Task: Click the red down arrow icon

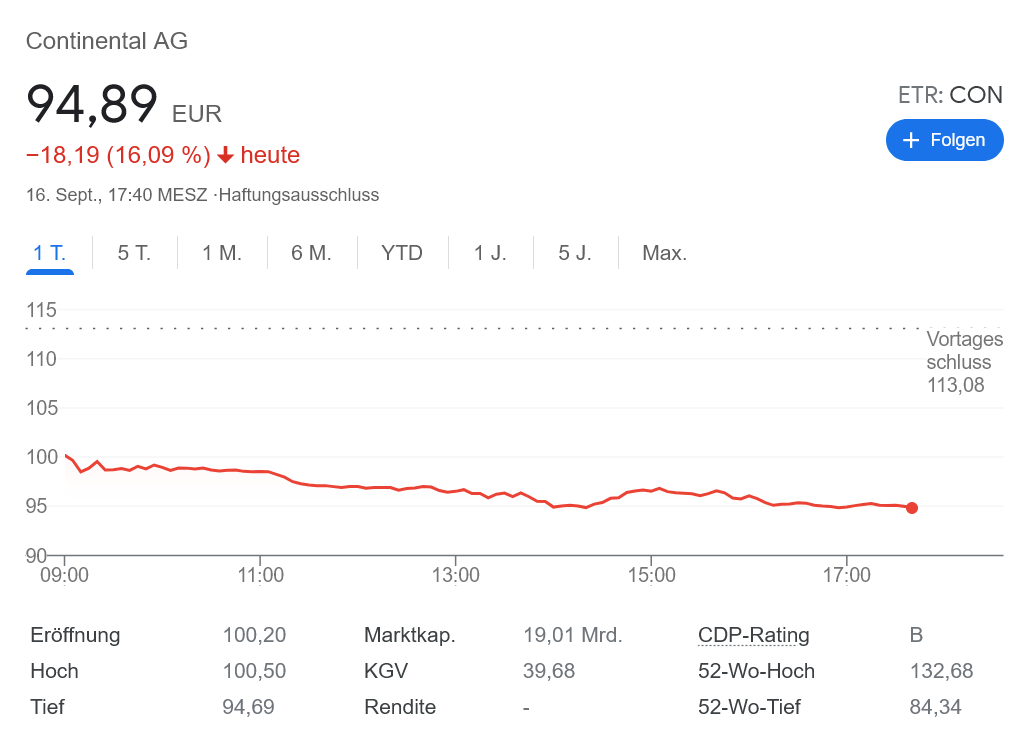Action: click(x=225, y=155)
